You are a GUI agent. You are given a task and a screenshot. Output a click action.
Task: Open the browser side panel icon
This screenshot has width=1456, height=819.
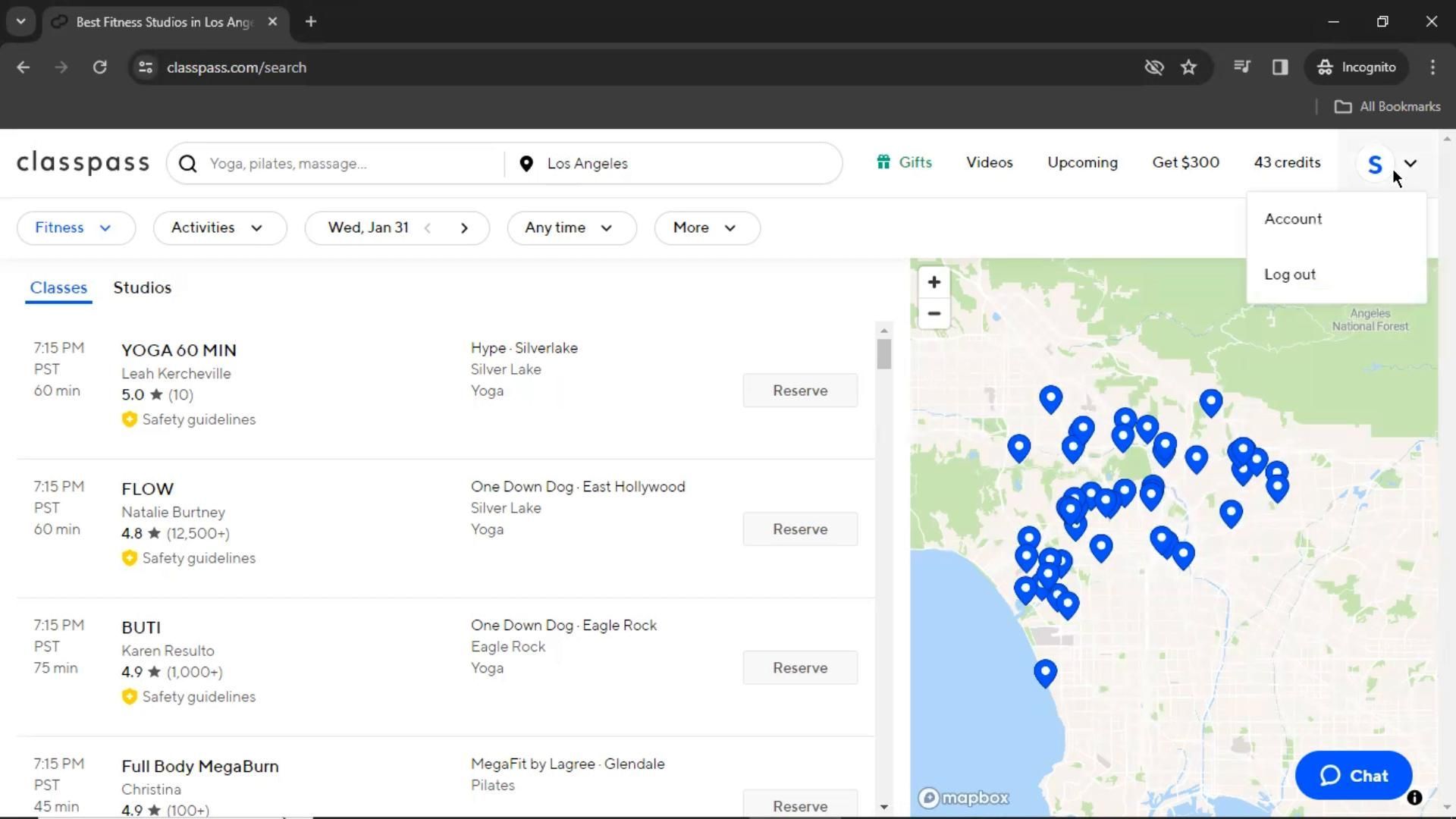pyautogui.click(x=1280, y=67)
